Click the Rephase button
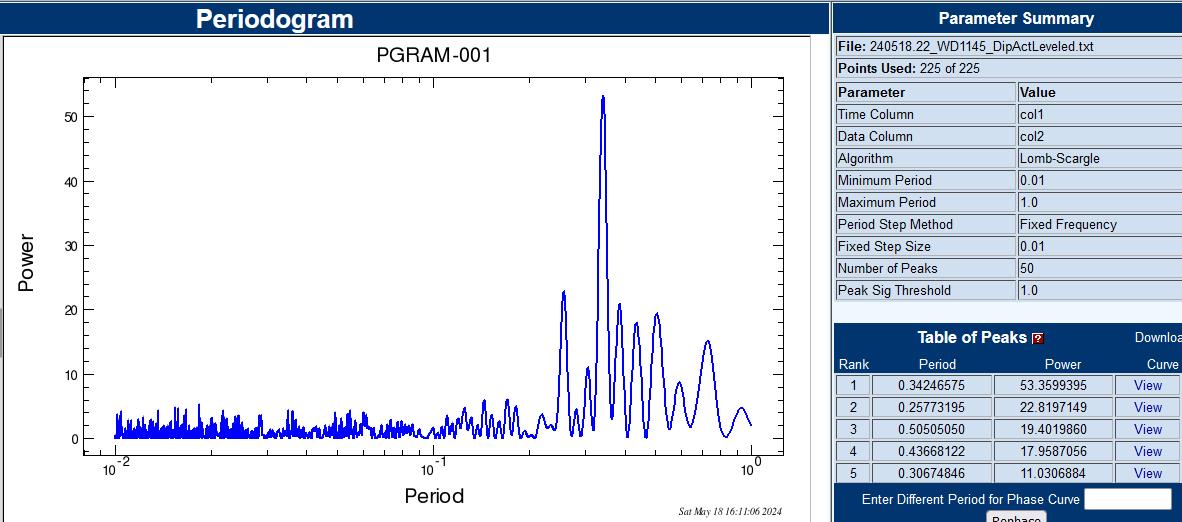 coord(1015,519)
